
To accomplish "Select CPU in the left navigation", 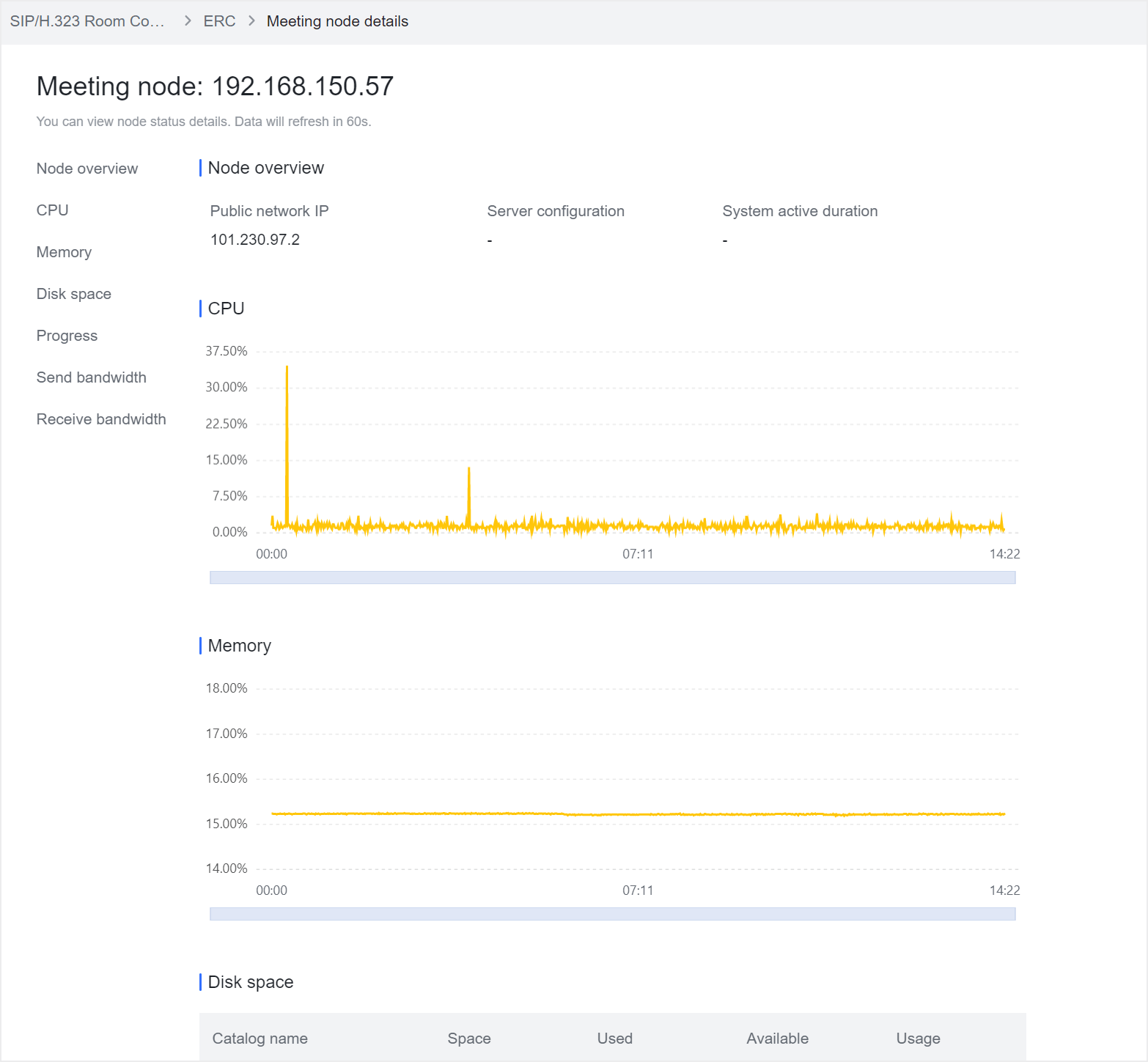I will 53,210.
